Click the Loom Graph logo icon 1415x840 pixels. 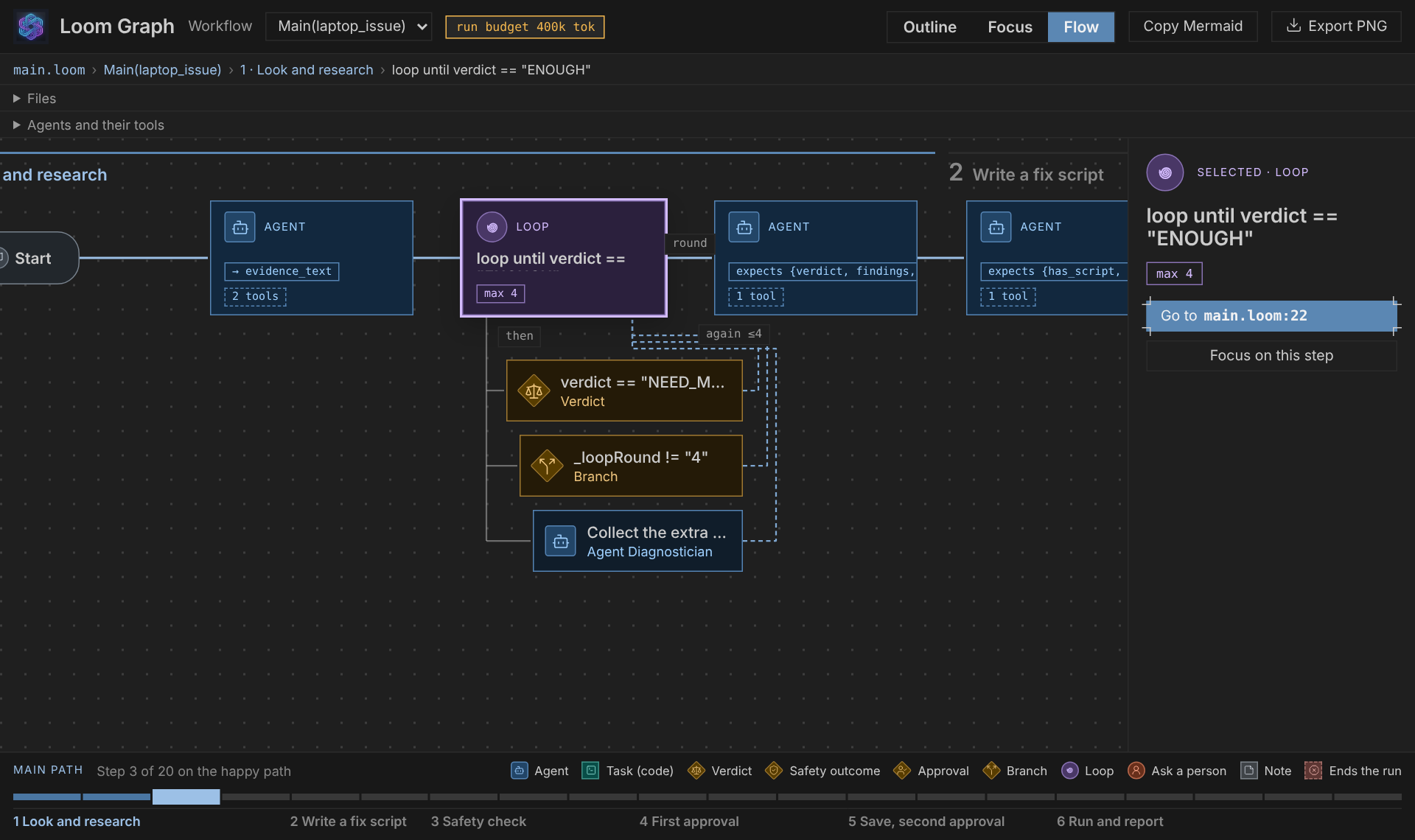pyautogui.click(x=31, y=27)
